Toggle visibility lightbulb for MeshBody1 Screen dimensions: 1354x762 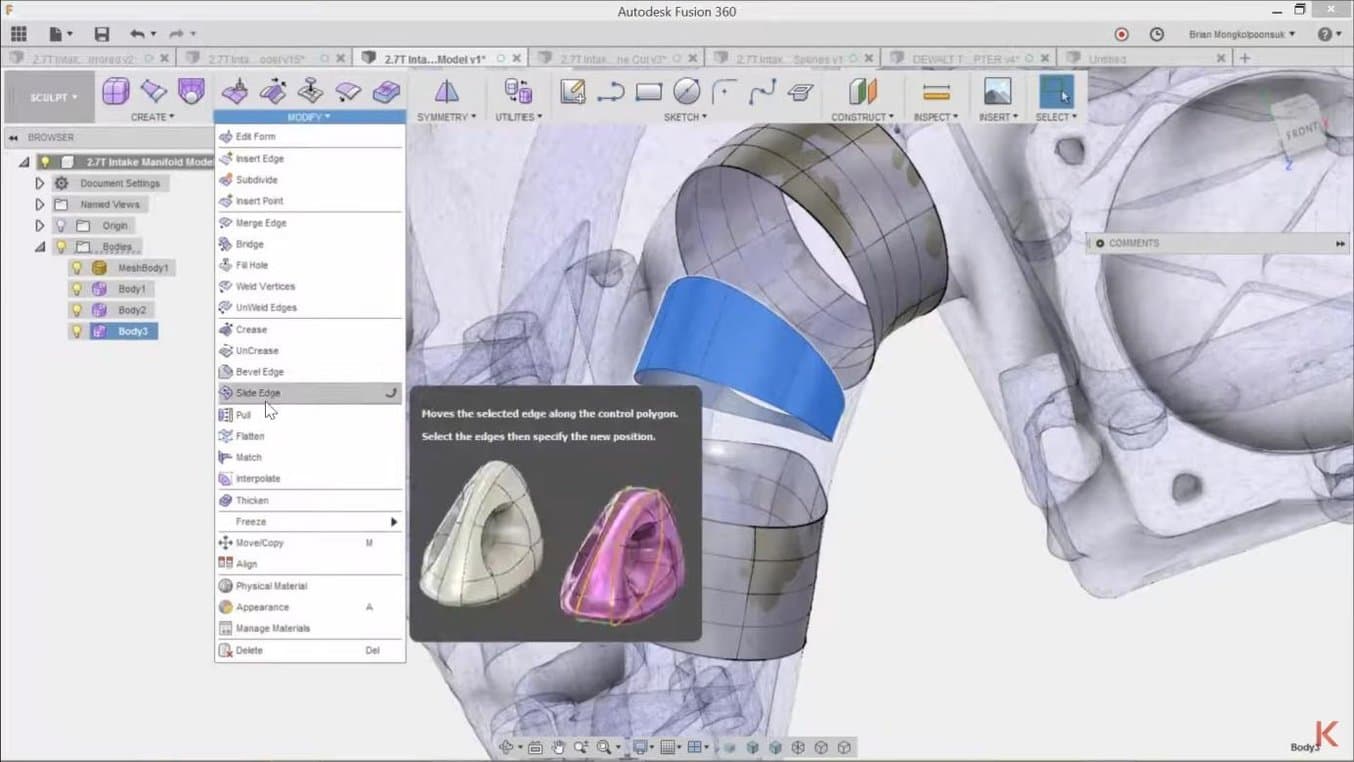(77, 268)
